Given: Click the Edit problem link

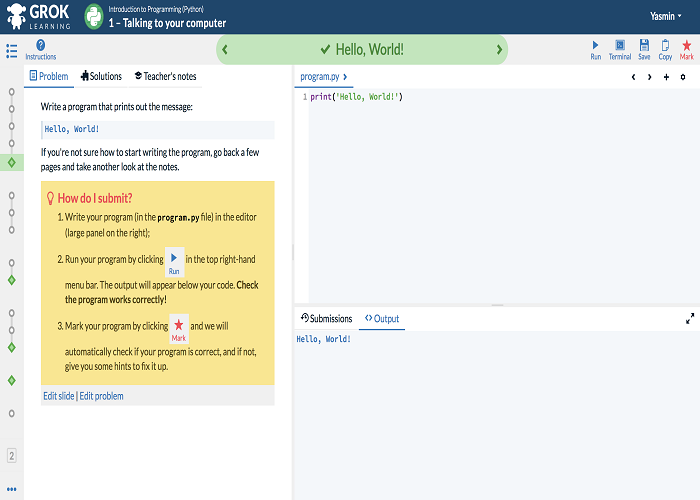Looking at the screenshot, I should pos(102,396).
